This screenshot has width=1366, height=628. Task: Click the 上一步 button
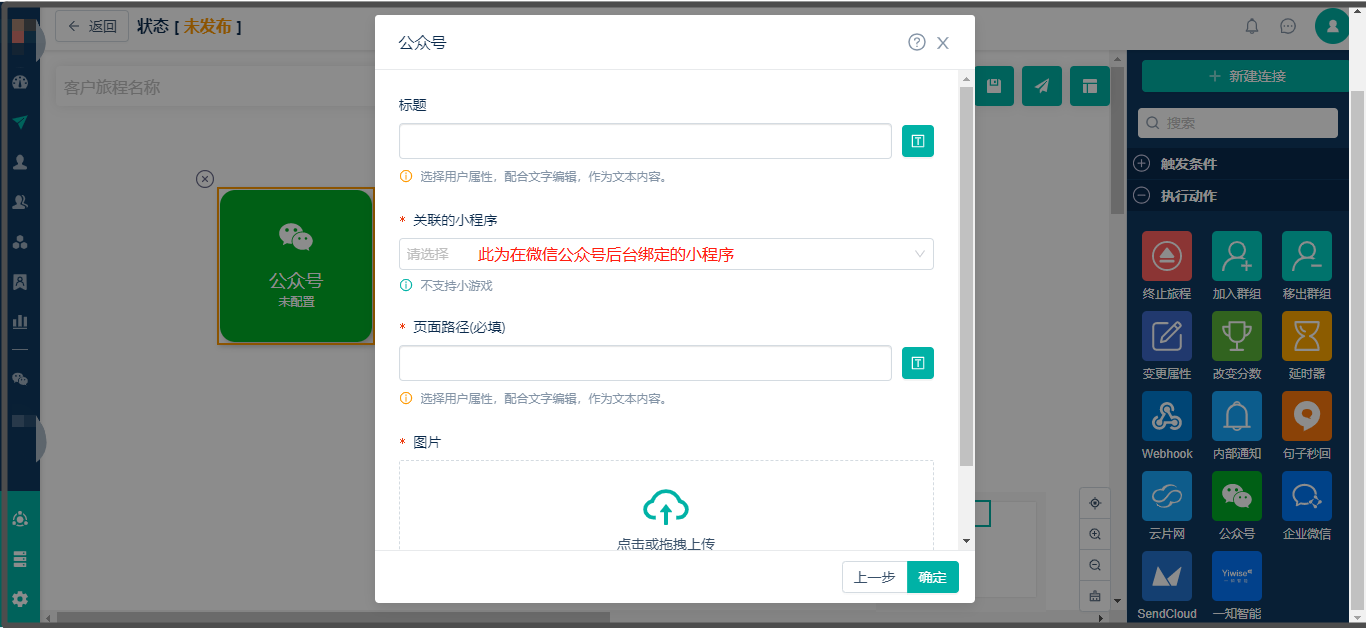pos(874,577)
